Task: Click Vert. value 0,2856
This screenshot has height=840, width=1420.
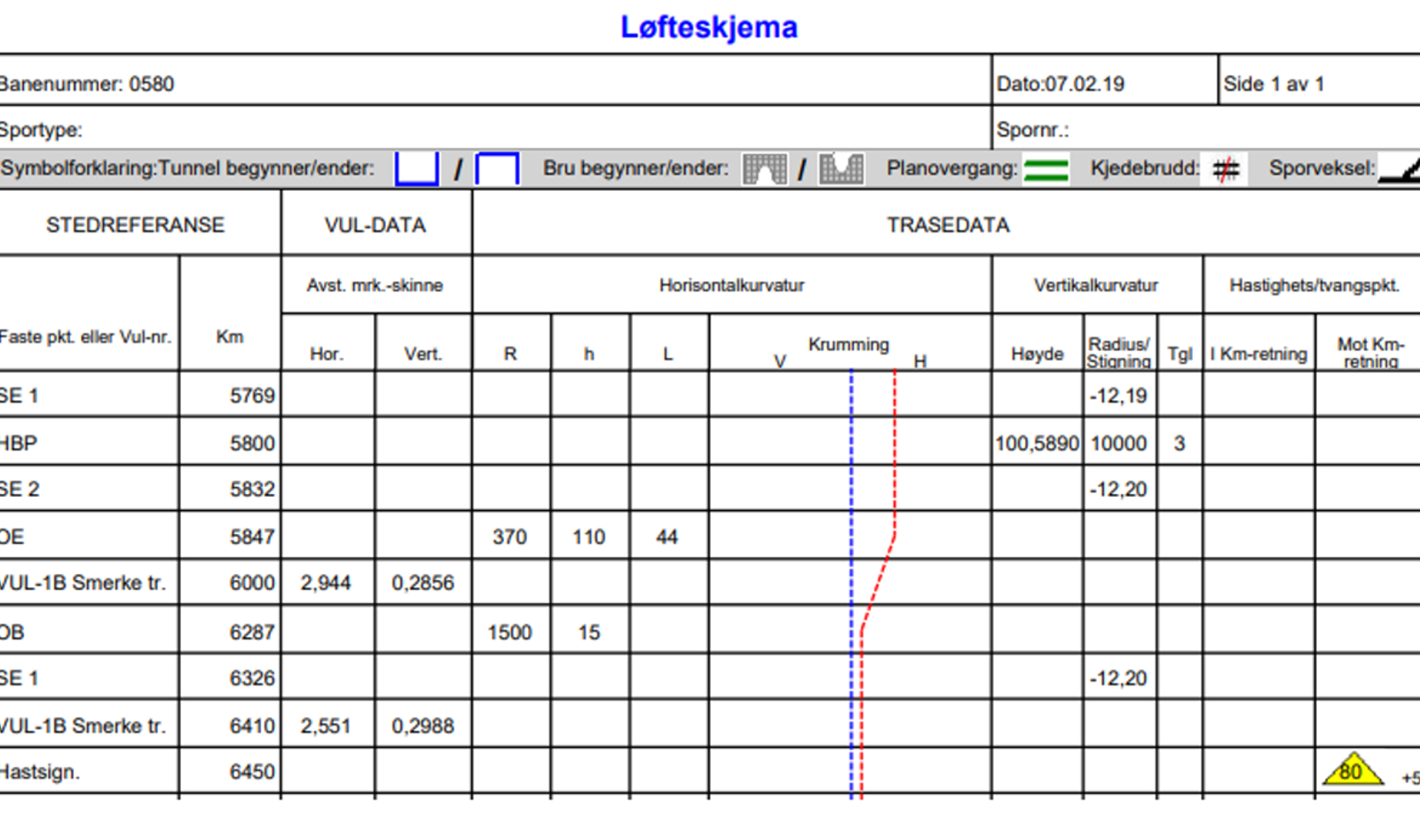Action: pos(422,583)
